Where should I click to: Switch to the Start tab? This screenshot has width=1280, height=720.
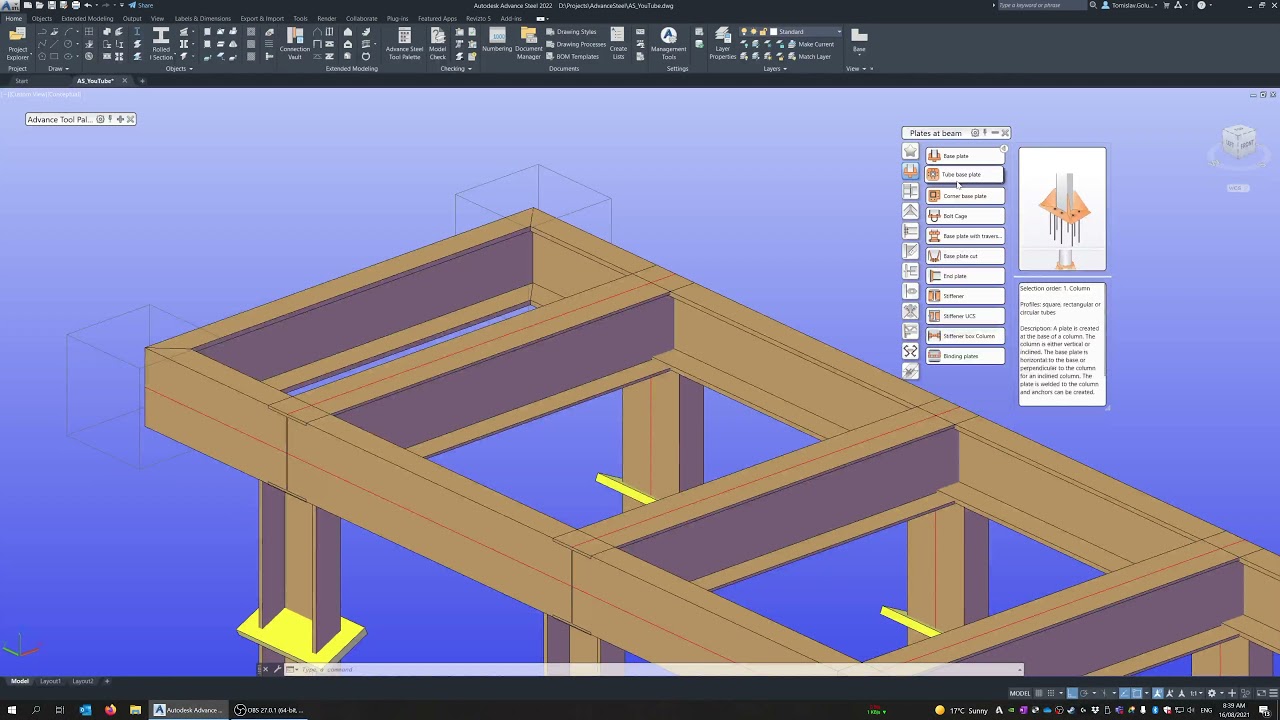tap(21, 81)
